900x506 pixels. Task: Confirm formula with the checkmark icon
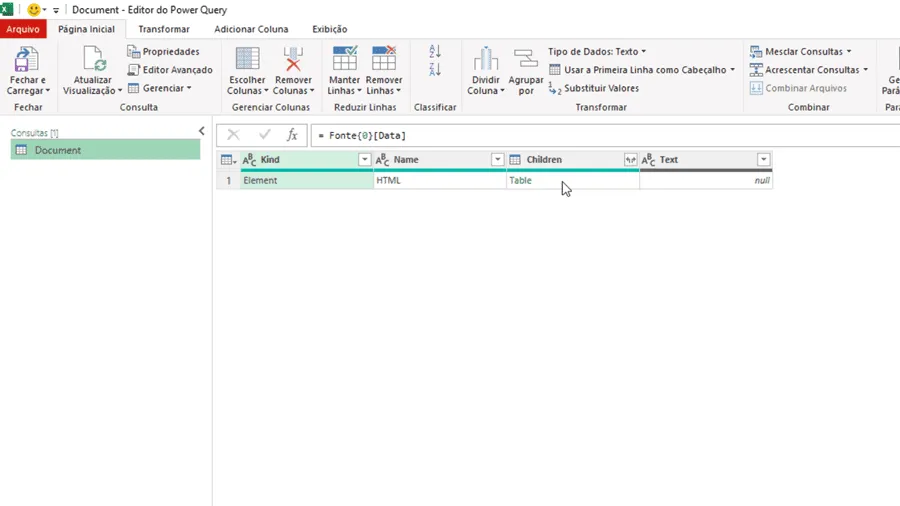265,135
